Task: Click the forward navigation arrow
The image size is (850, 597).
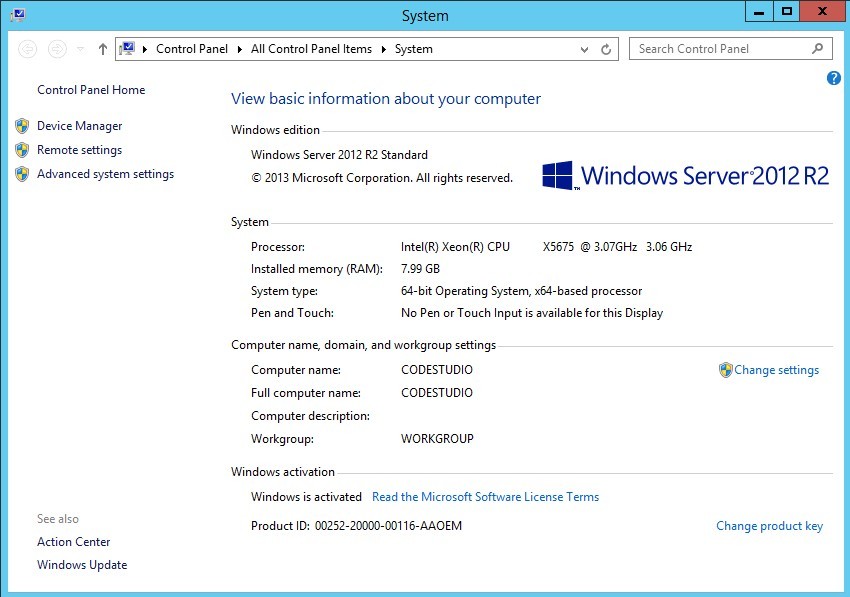Action: [x=58, y=49]
